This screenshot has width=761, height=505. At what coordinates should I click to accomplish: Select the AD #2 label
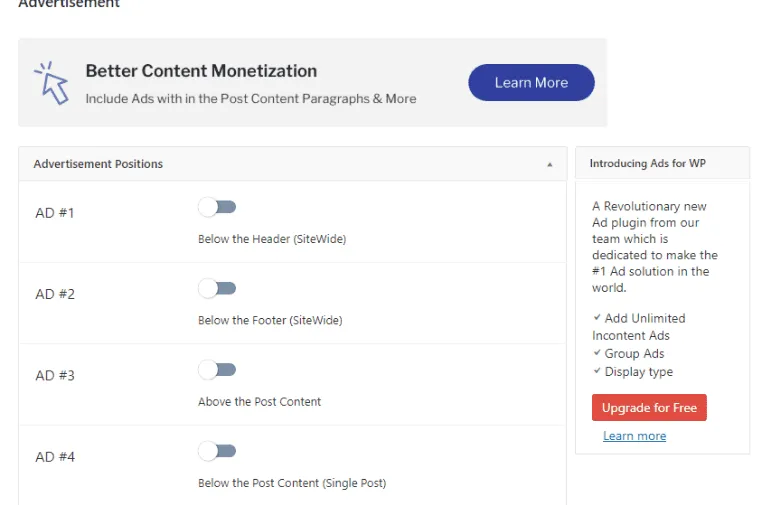coord(55,294)
